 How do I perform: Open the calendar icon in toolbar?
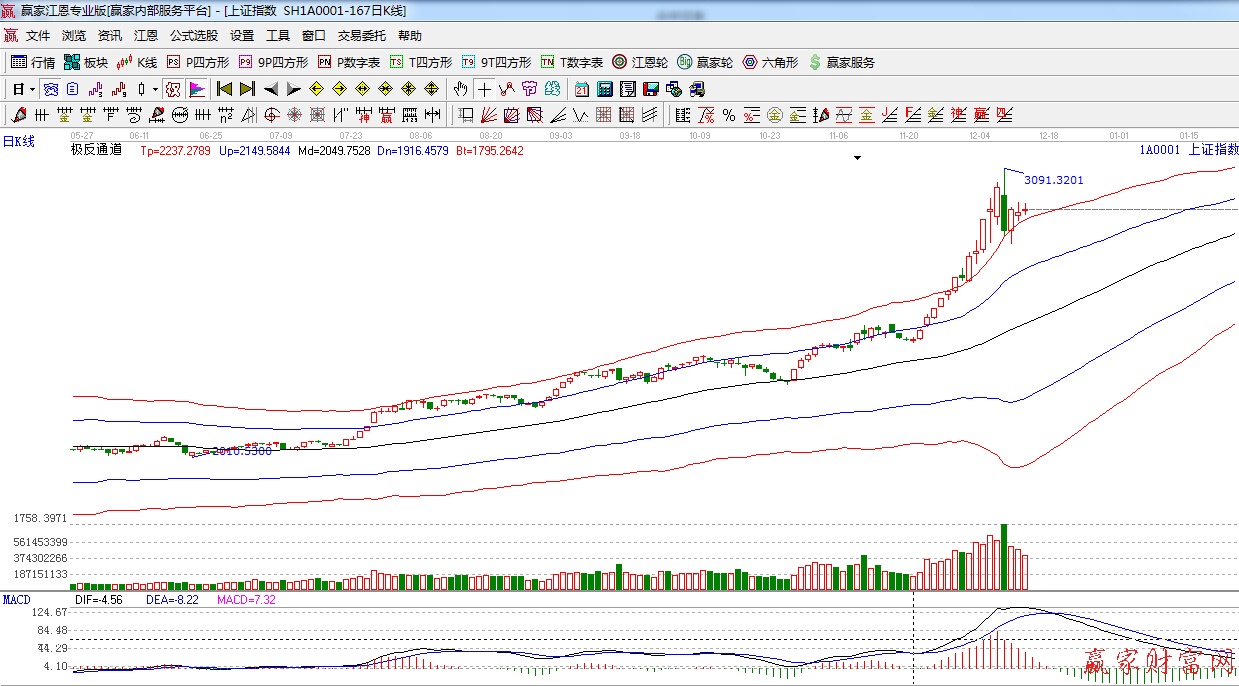tap(581, 89)
